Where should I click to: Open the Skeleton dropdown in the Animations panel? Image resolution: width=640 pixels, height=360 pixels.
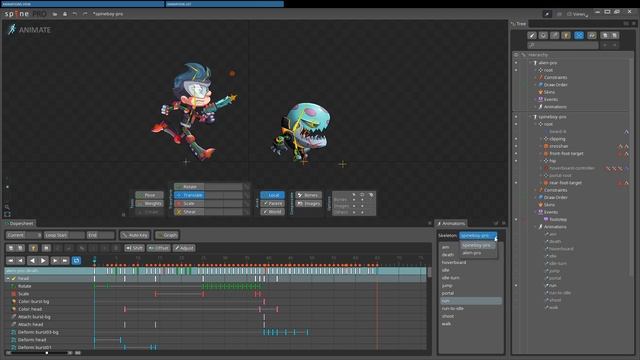478,236
